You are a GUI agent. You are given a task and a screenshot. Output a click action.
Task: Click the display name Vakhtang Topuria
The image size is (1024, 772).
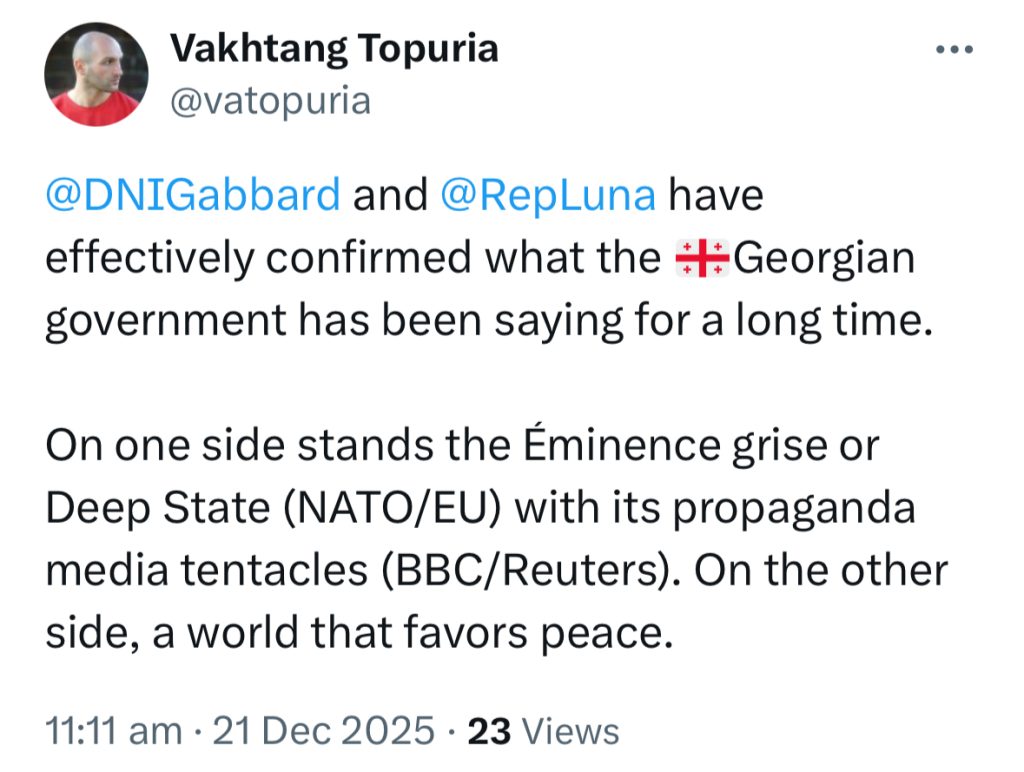coord(334,48)
